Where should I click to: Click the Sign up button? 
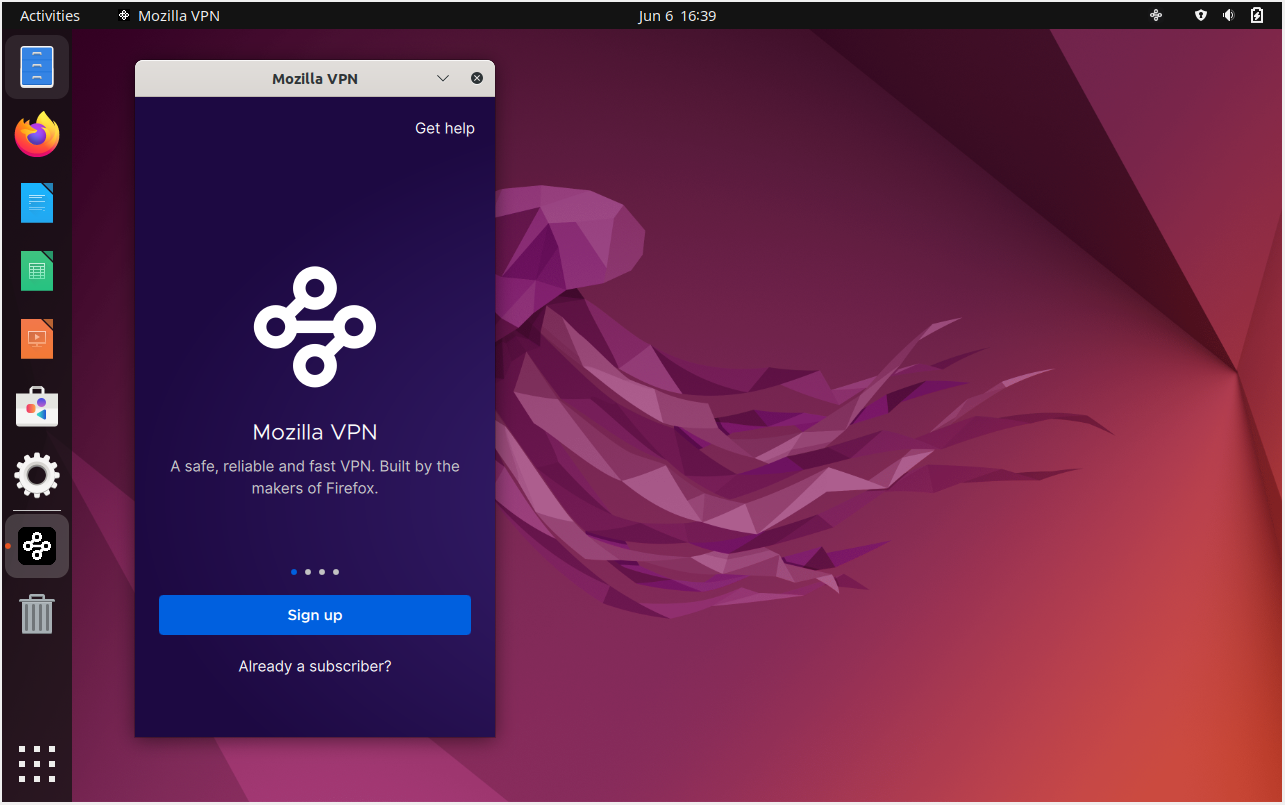[x=315, y=615]
